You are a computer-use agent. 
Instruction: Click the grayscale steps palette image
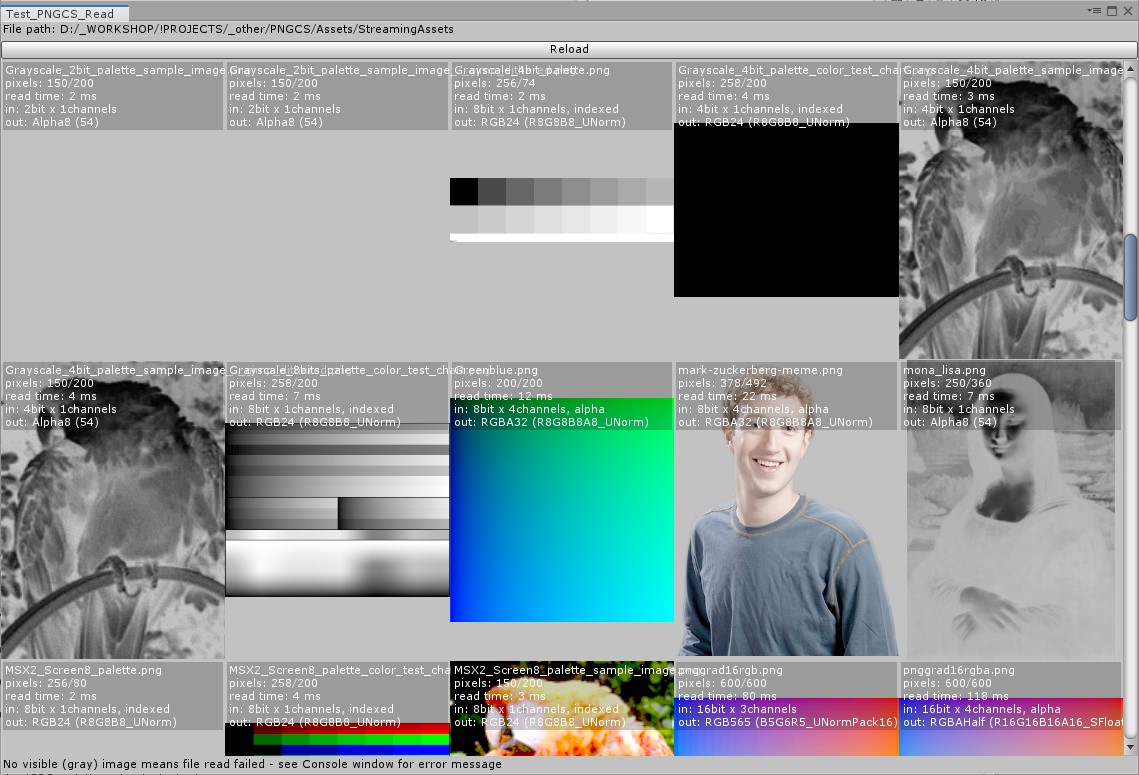click(562, 210)
